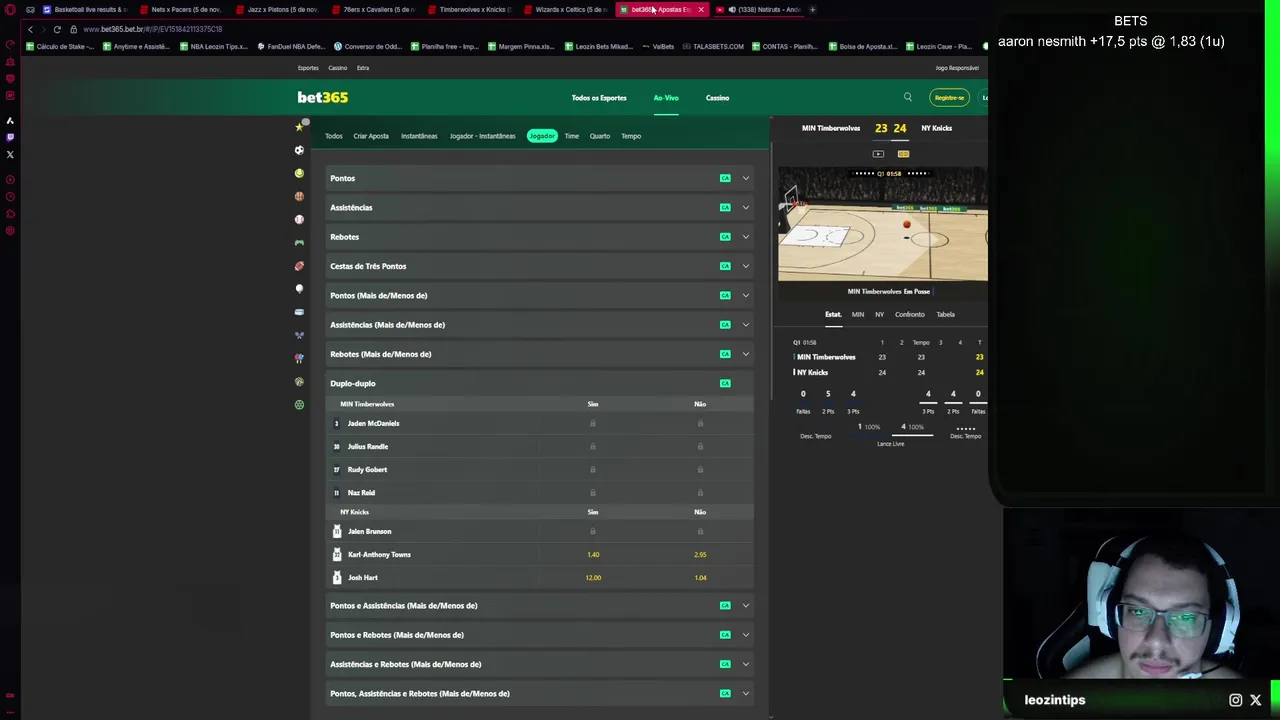
Task: Open Jogo Responsável link
Action: (x=957, y=68)
